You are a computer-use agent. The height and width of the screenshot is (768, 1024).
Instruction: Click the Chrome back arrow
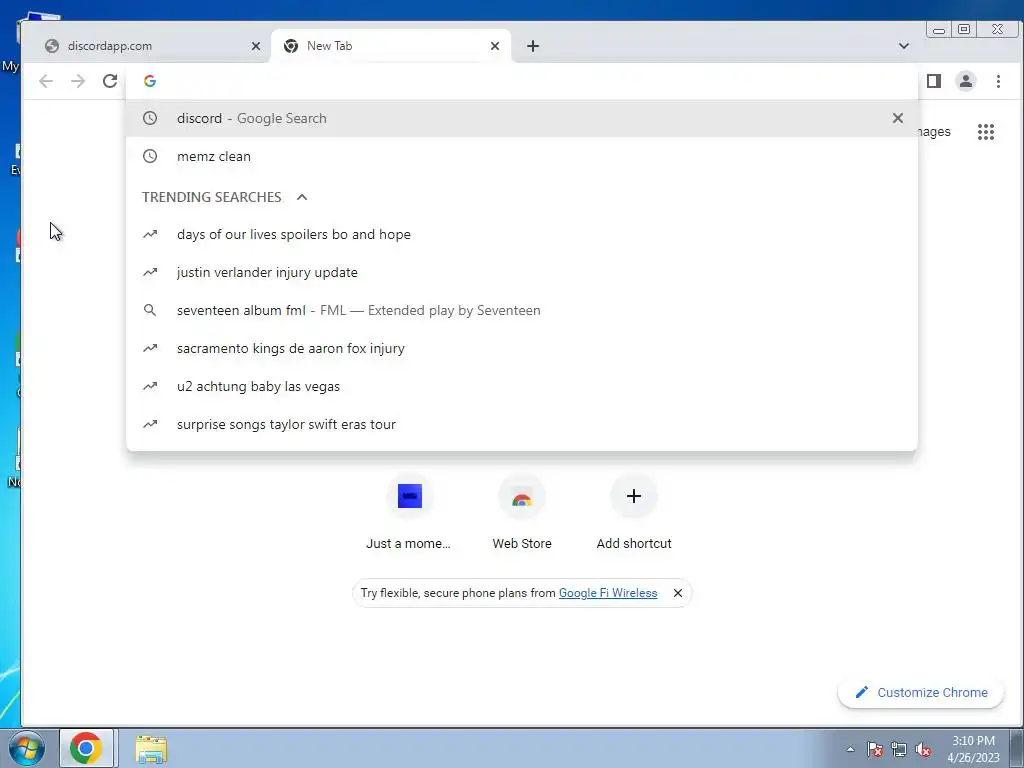(x=46, y=81)
